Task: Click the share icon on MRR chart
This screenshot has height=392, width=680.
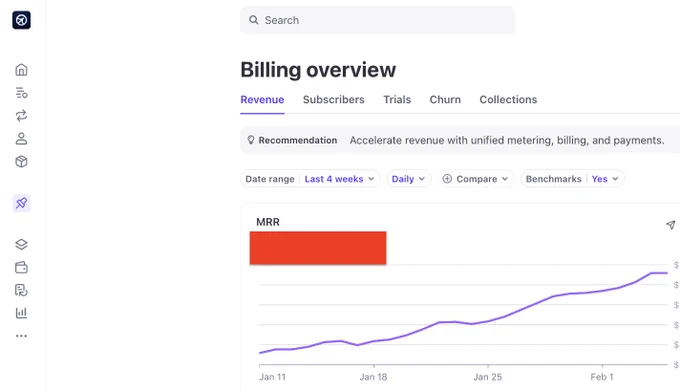Action: click(670, 225)
